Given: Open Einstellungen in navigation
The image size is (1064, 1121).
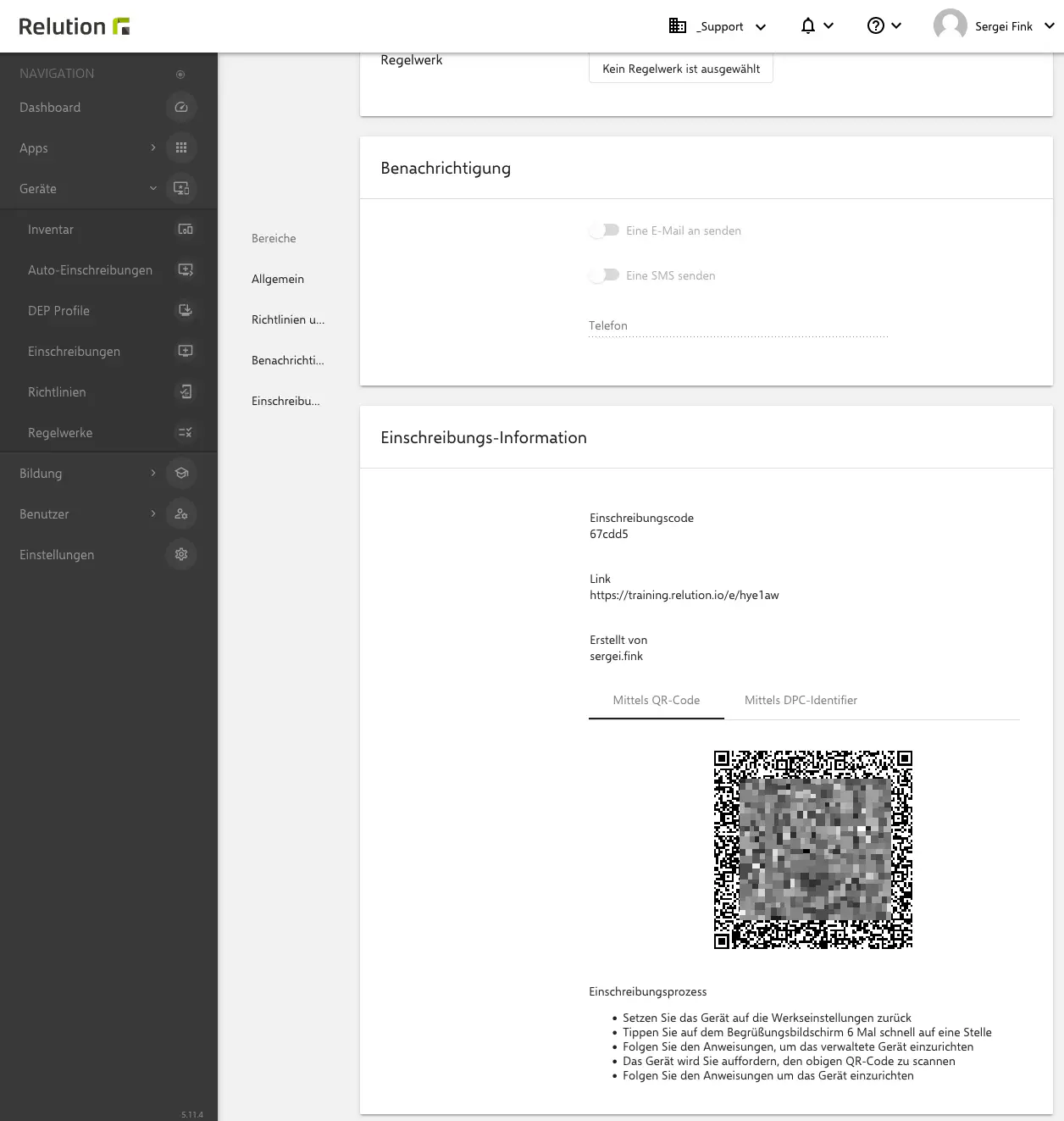Looking at the screenshot, I should pyautogui.click(x=57, y=555).
